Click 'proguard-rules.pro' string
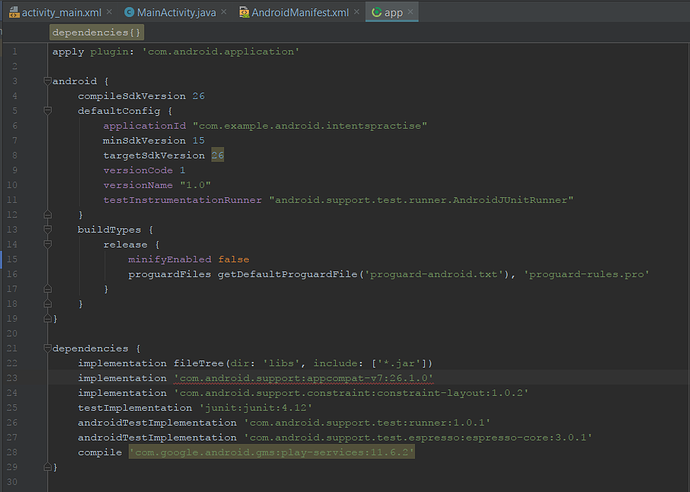Screen dimensions: 690x492 pos(586,274)
